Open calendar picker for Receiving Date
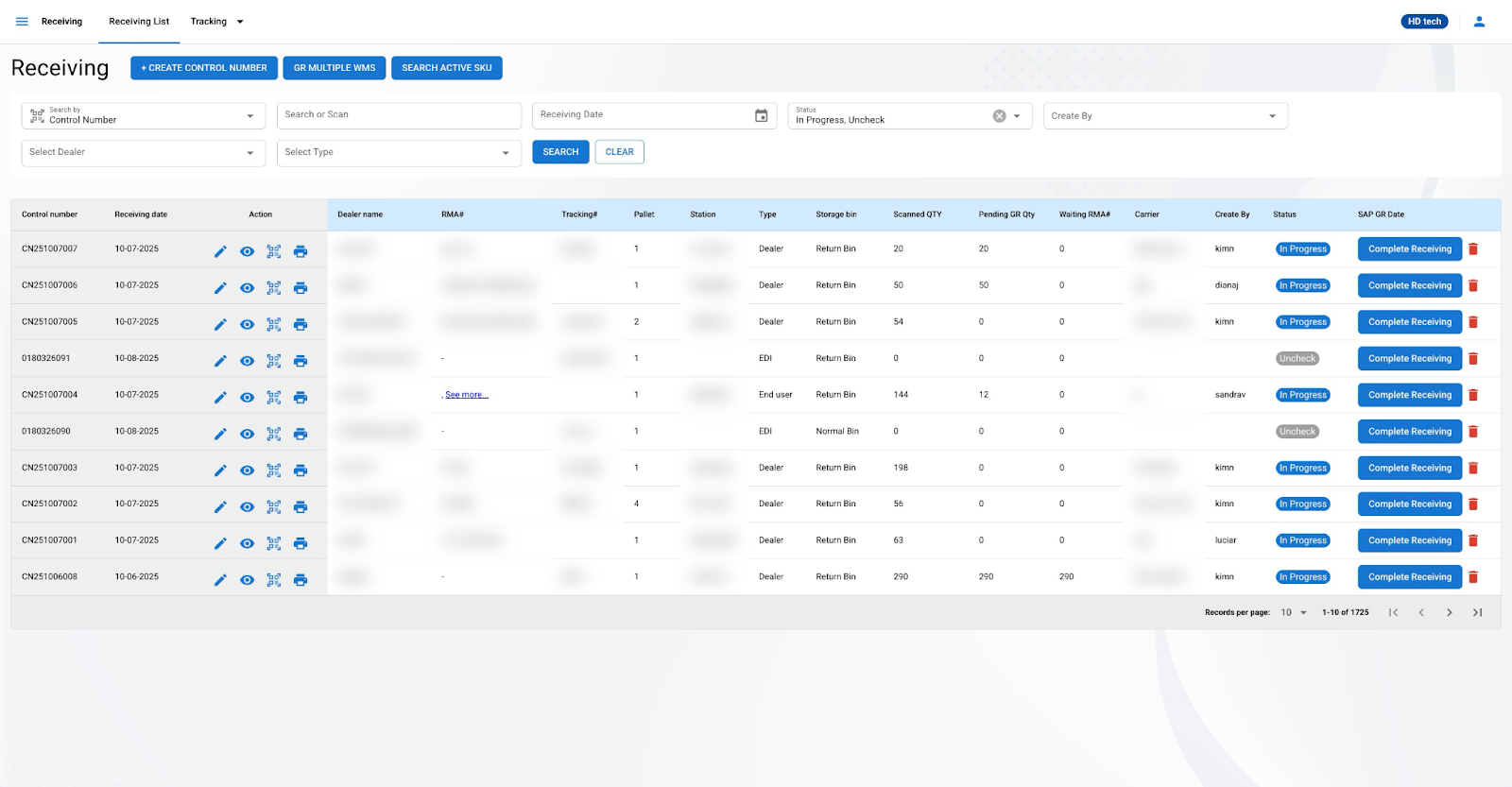 [761, 115]
